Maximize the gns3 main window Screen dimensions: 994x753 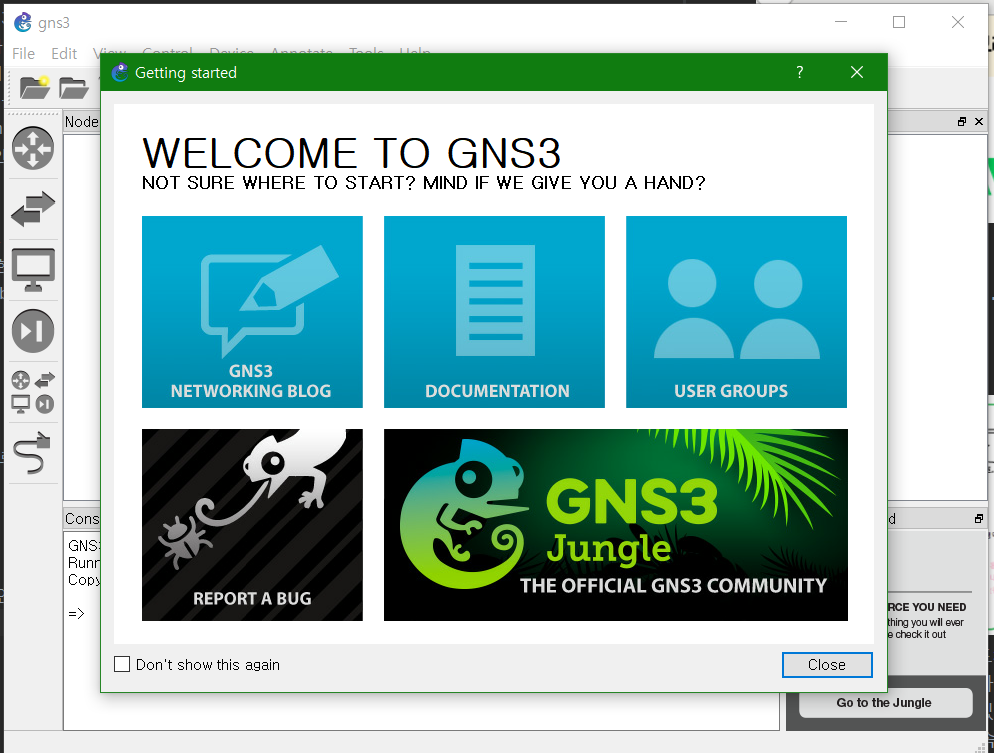(899, 22)
